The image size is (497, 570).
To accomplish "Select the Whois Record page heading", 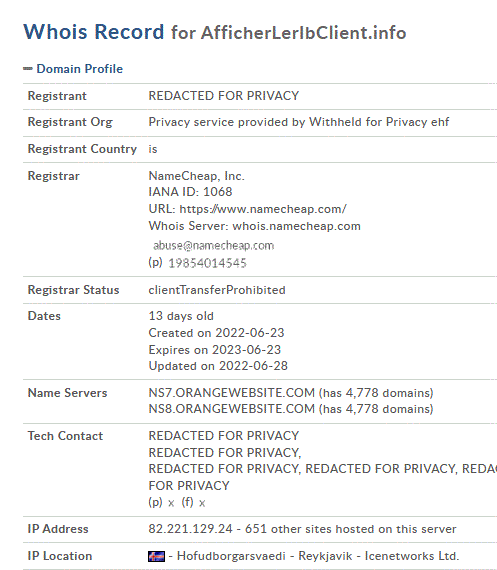I will 215,32.
